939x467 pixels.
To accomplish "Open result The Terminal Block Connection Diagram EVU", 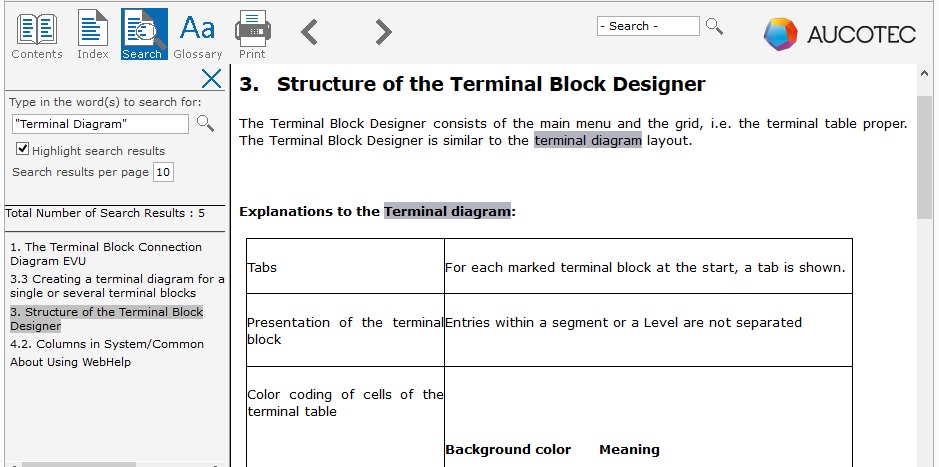I will [x=106, y=254].
